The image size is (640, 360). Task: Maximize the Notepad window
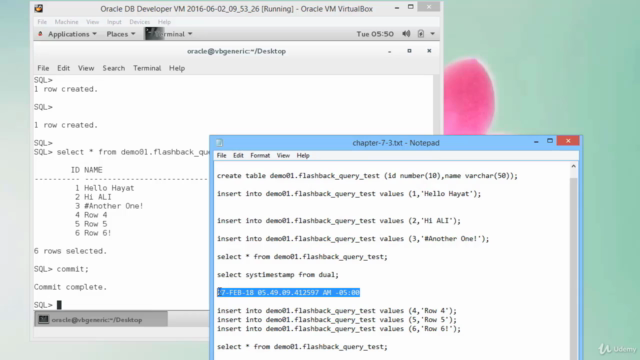(x=550, y=141)
